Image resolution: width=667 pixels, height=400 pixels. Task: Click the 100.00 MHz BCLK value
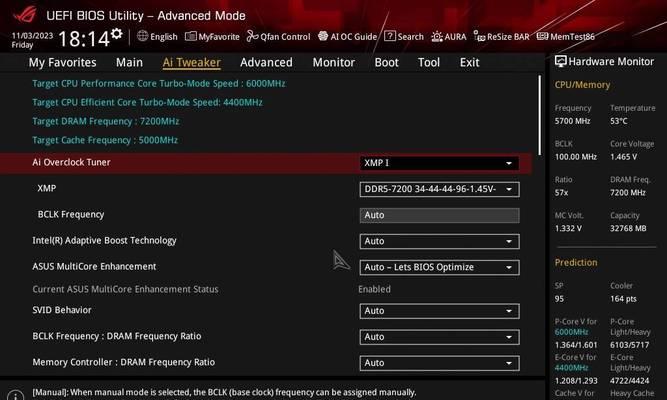pos(576,157)
